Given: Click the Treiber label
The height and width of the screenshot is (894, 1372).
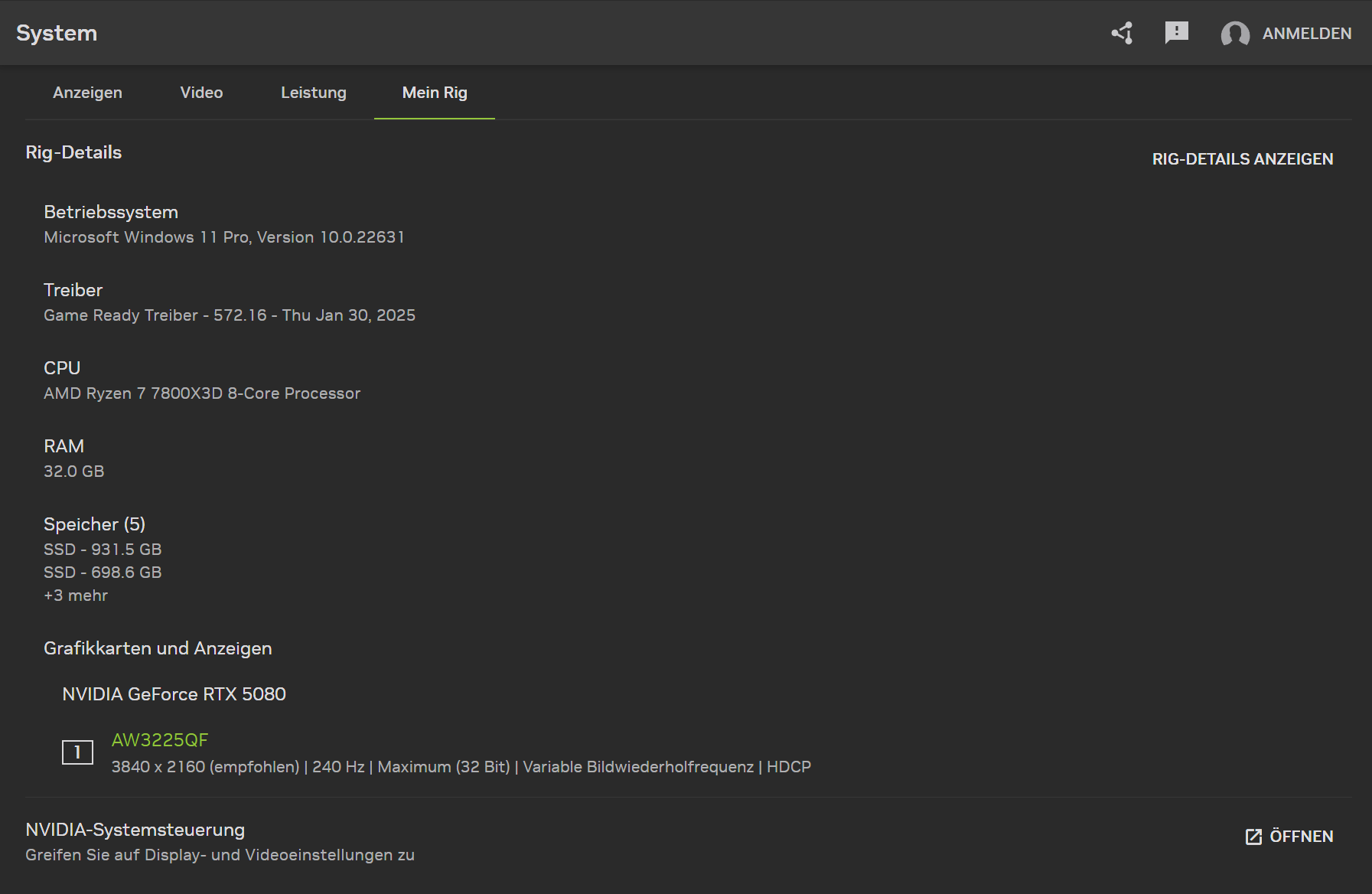Looking at the screenshot, I should pos(73,290).
